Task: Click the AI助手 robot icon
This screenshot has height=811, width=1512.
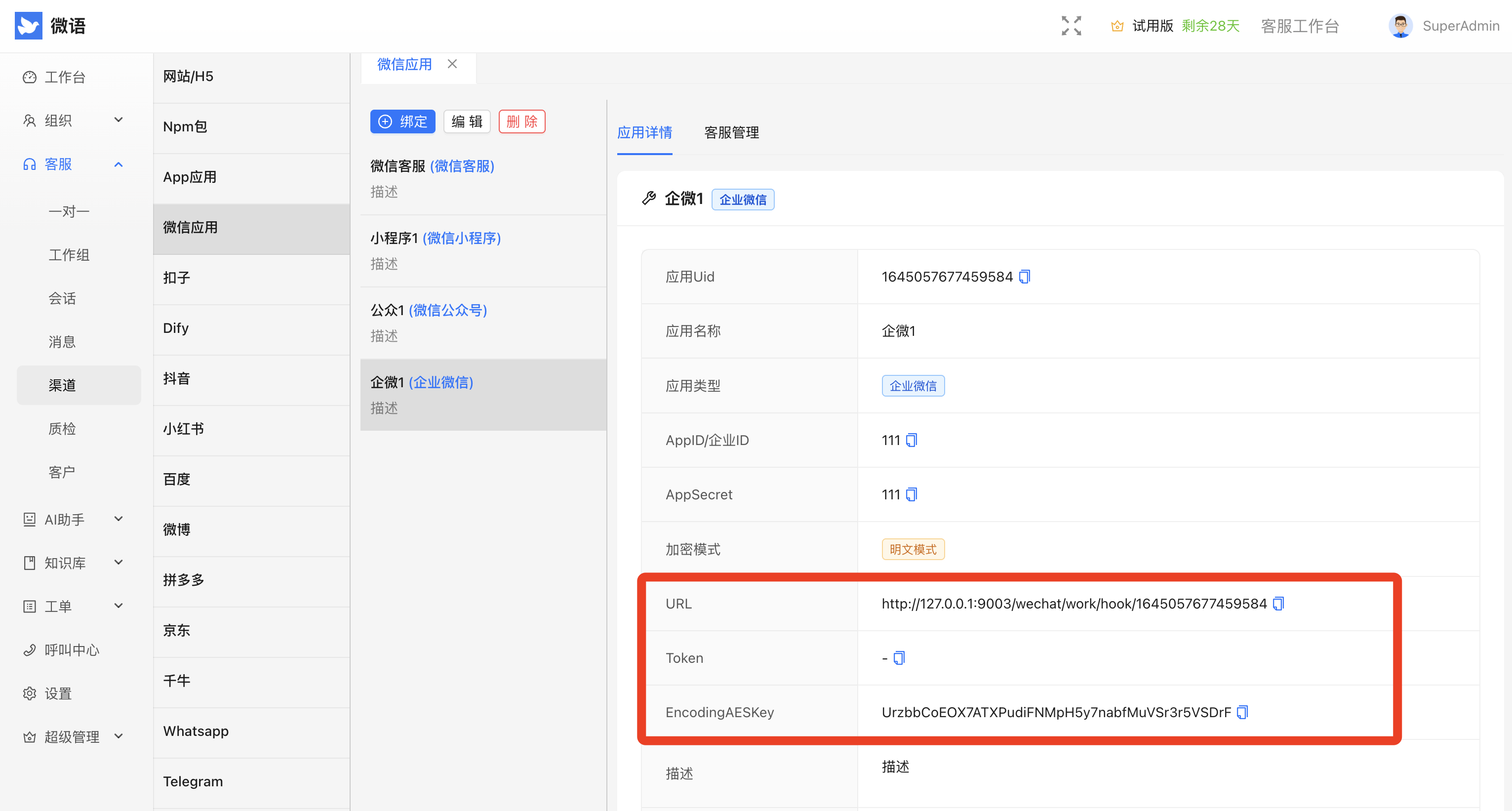Action: [29, 519]
